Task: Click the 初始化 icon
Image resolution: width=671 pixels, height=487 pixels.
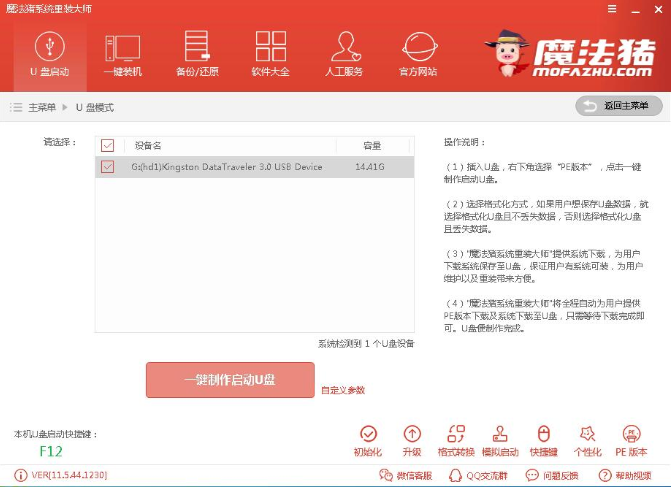Action: (368, 441)
